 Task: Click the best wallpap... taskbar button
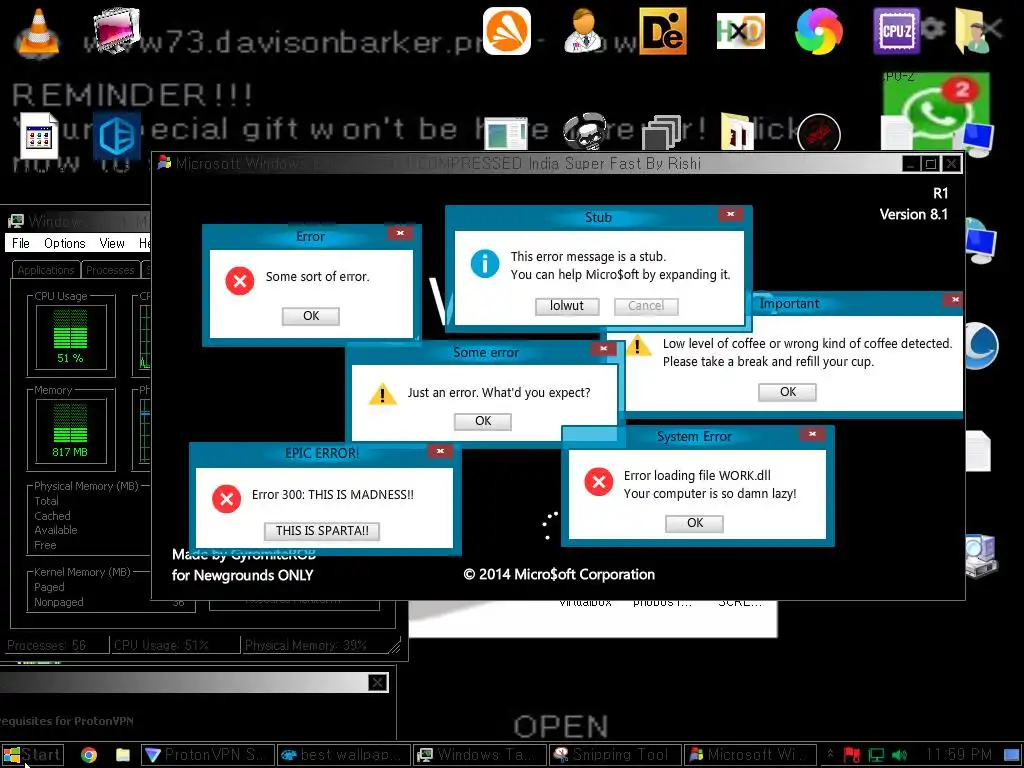(344, 755)
